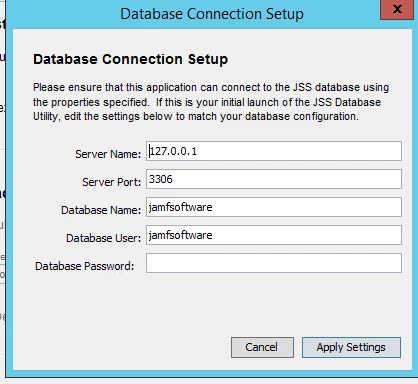418x384 pixels.
Task: Click the 'Server Name:' label
Action: click(108, 154)
